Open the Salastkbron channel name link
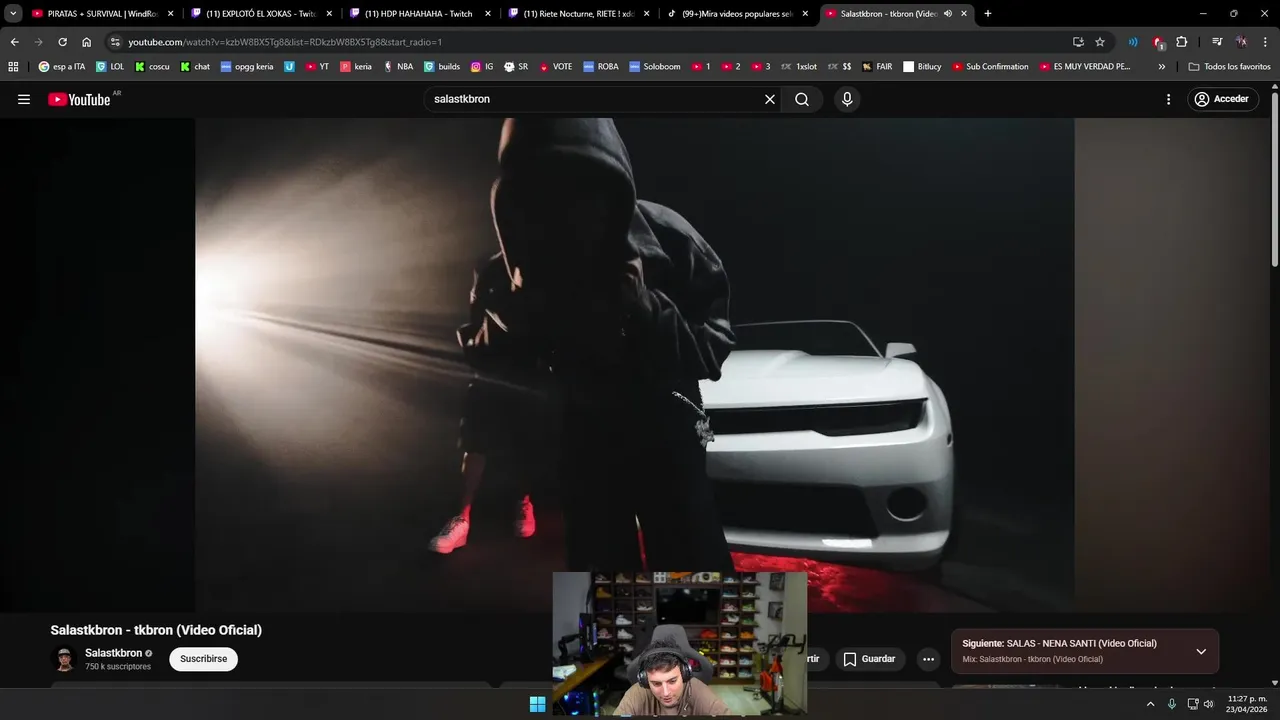1280x720 pixels. (113, 653)
